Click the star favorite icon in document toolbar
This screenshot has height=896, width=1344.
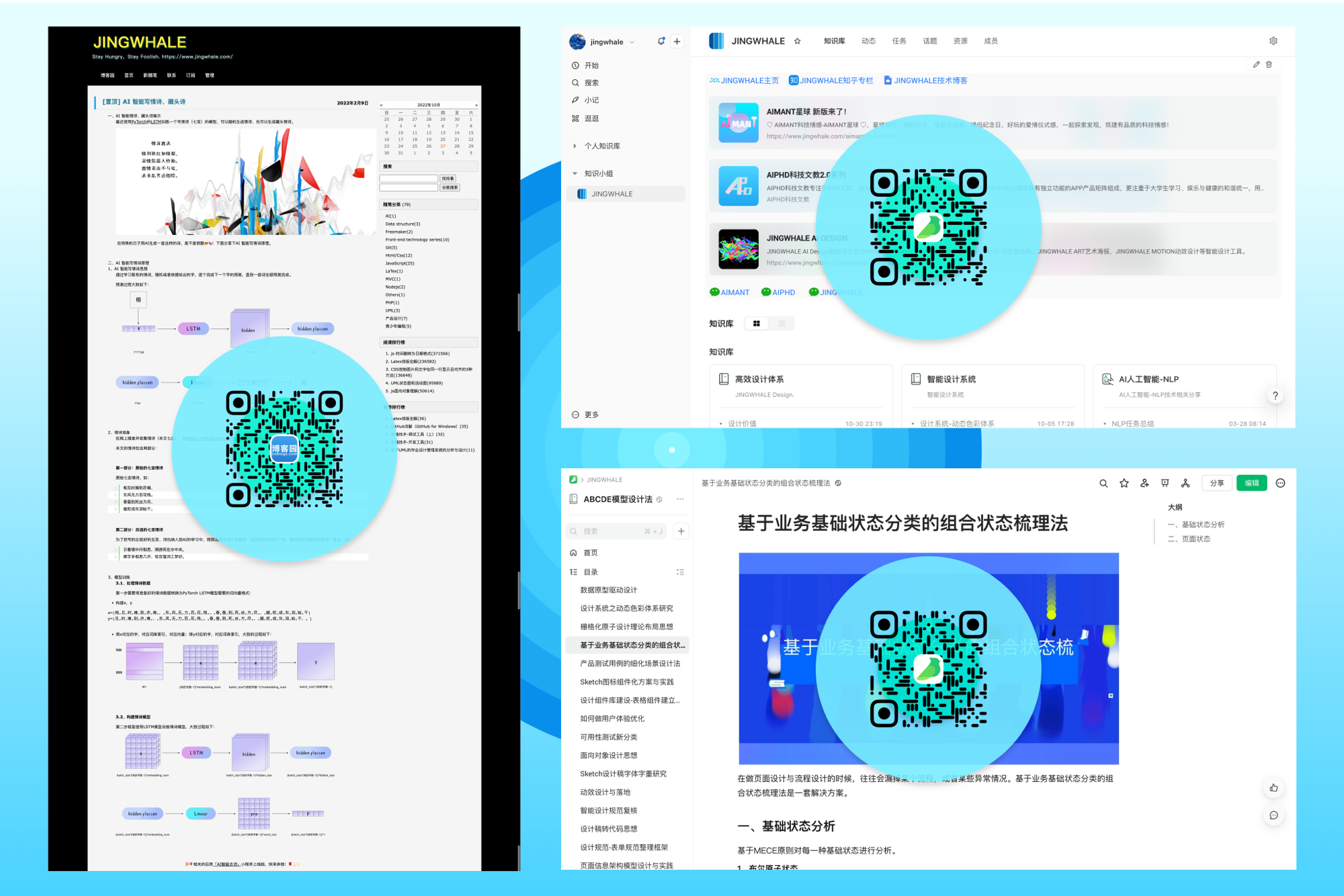pyautogui.click(x=1124, y=483)
